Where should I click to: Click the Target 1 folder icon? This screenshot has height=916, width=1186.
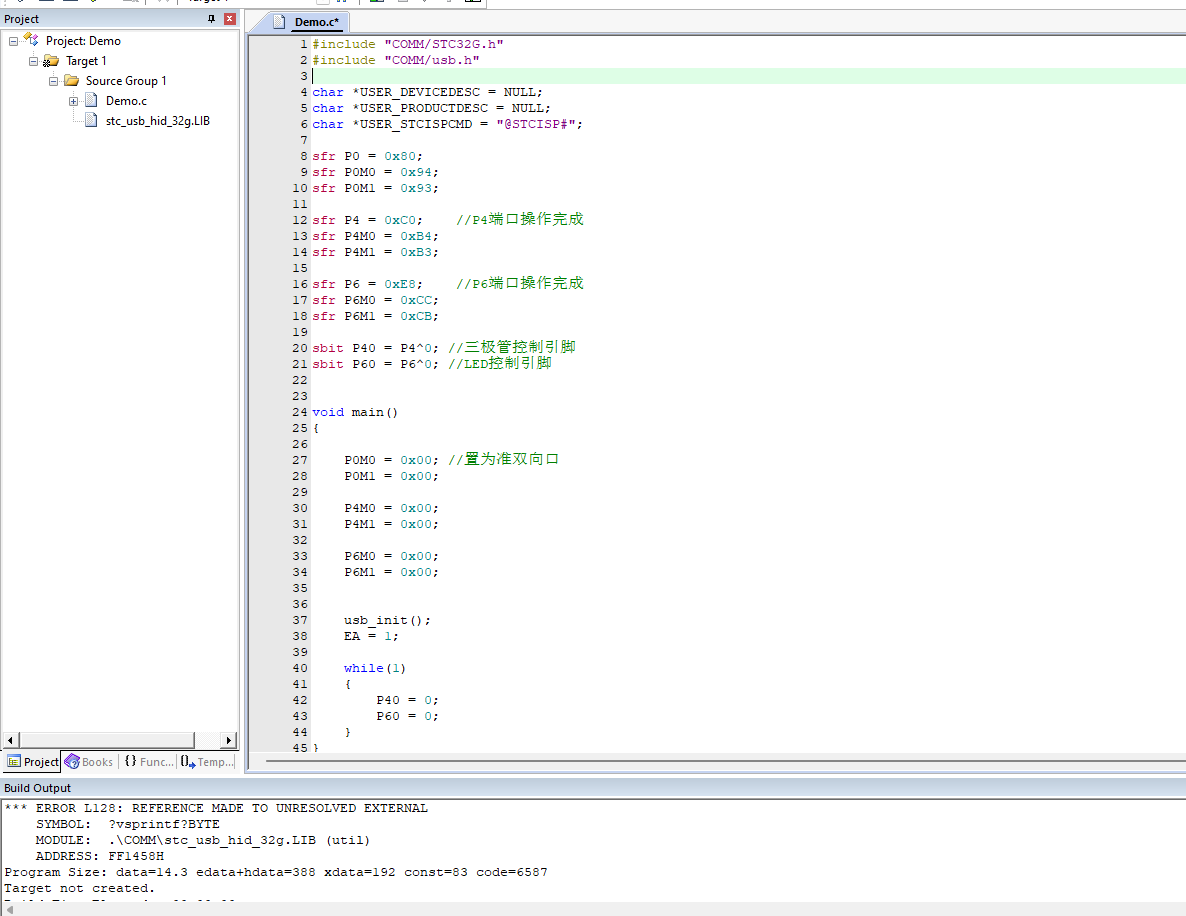[x=51, y=61]
